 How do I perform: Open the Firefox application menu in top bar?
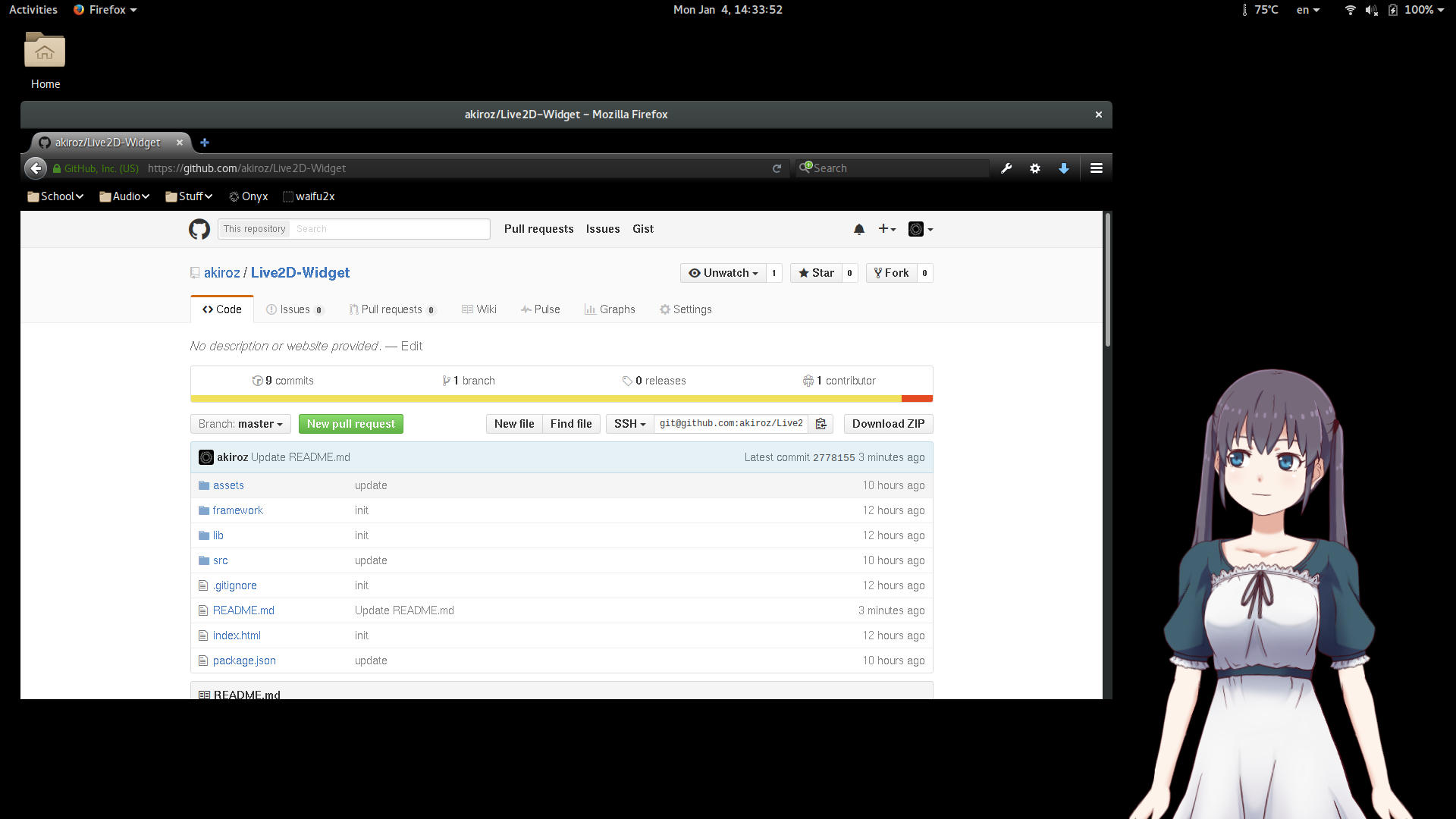[x=105, y=10]
